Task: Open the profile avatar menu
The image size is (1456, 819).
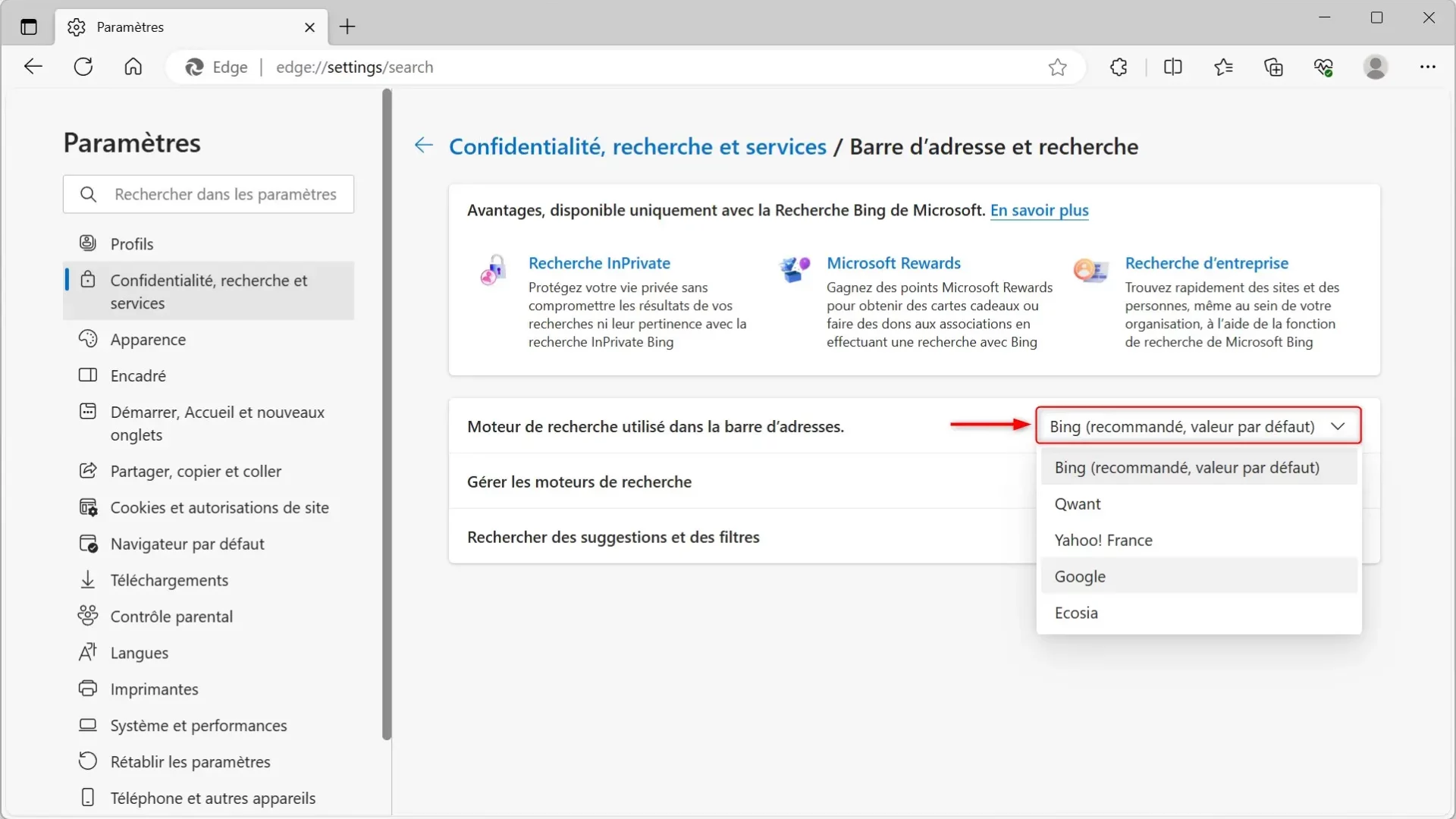Action: pyautogui.click(x=1376, y=67)
